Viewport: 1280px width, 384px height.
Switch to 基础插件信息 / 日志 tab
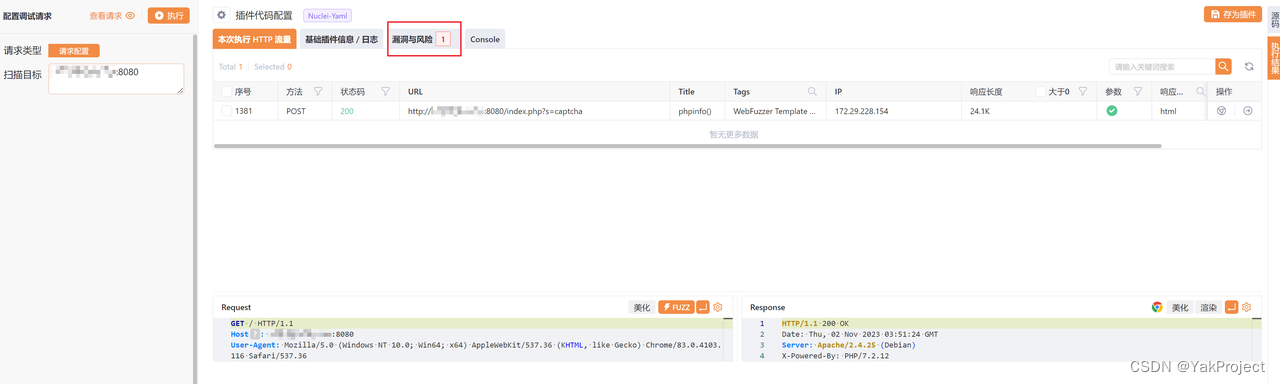pyautogui.click(x=341, y=39)
